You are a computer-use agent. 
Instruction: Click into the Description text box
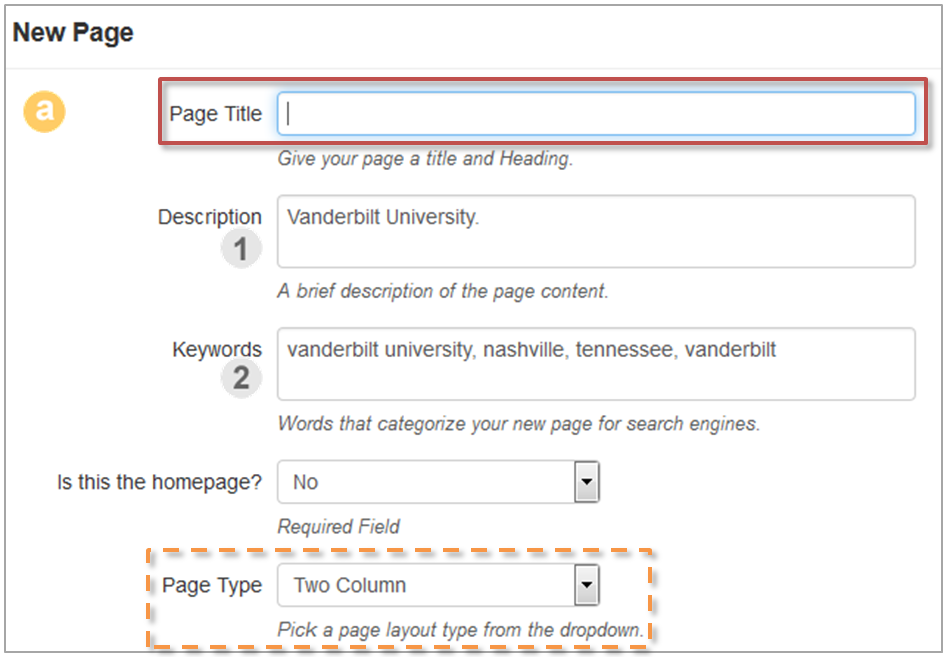click(596, 232)
